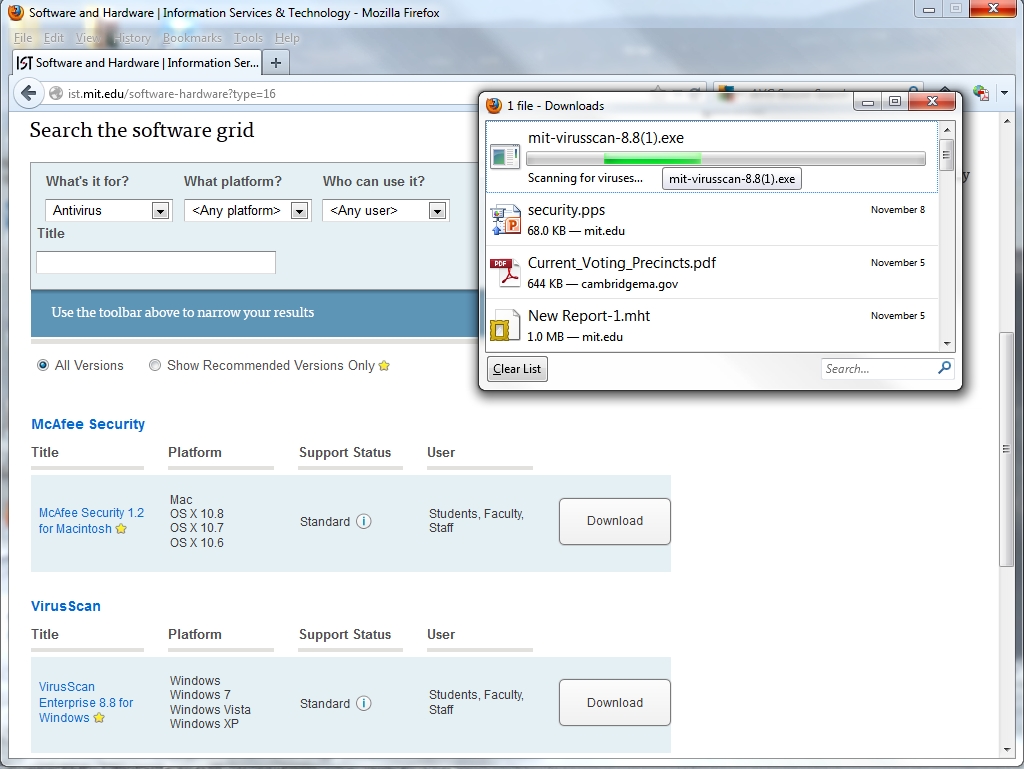Click the mit-virusscan exe file icon
1024x769 pixels.
505,156
